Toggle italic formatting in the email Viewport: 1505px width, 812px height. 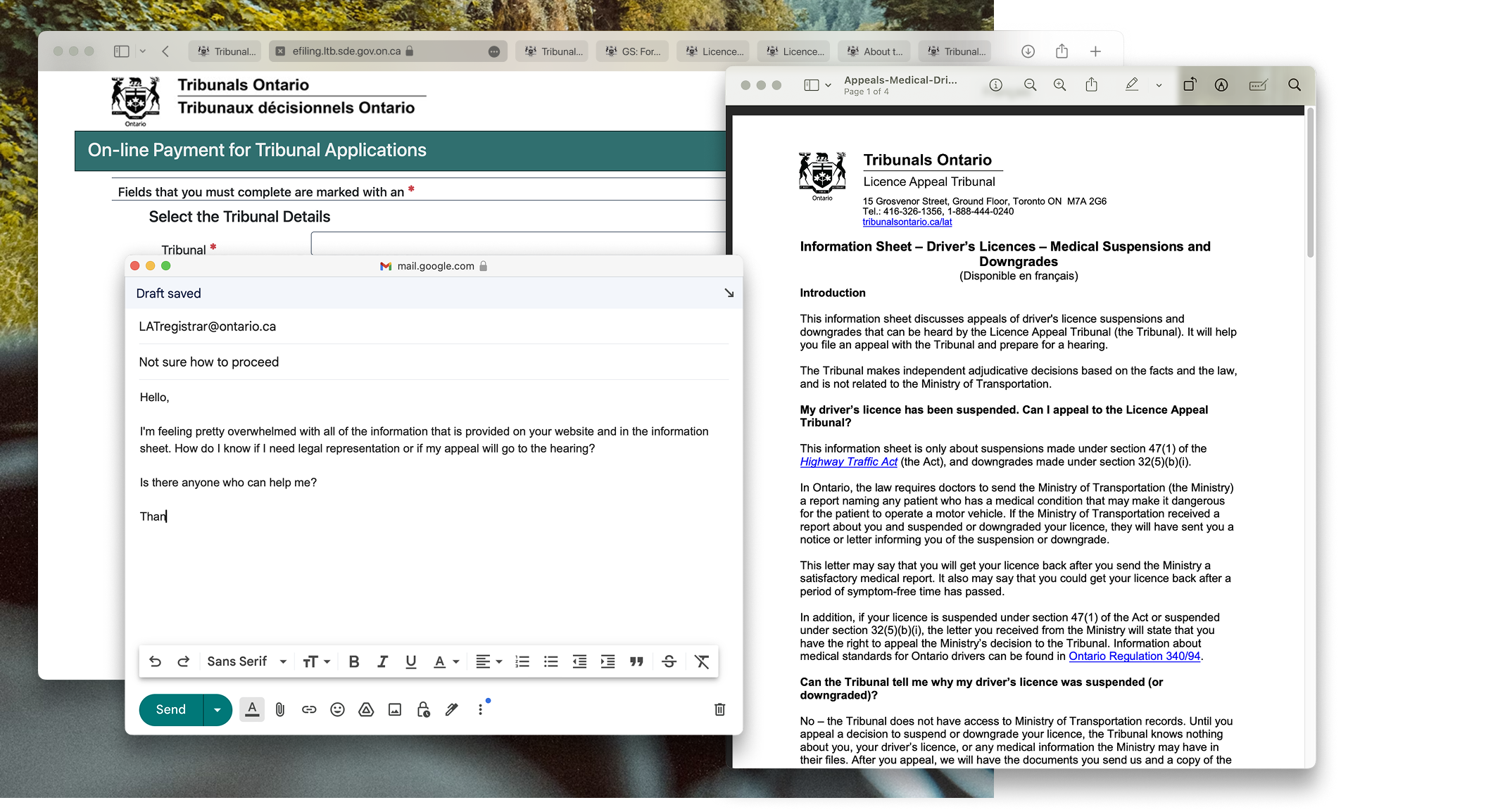coord(382,661)
